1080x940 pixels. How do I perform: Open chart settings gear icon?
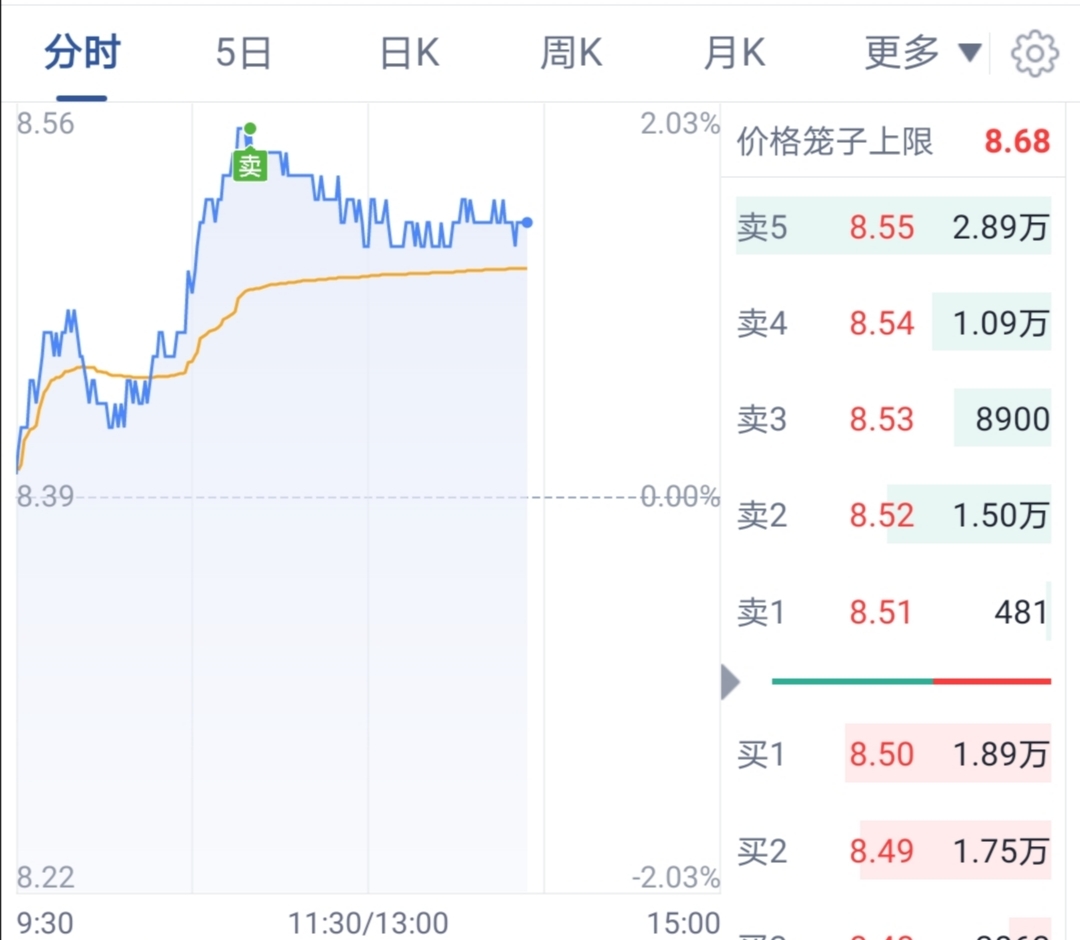pyautogui.click(x=1034, y=53)
